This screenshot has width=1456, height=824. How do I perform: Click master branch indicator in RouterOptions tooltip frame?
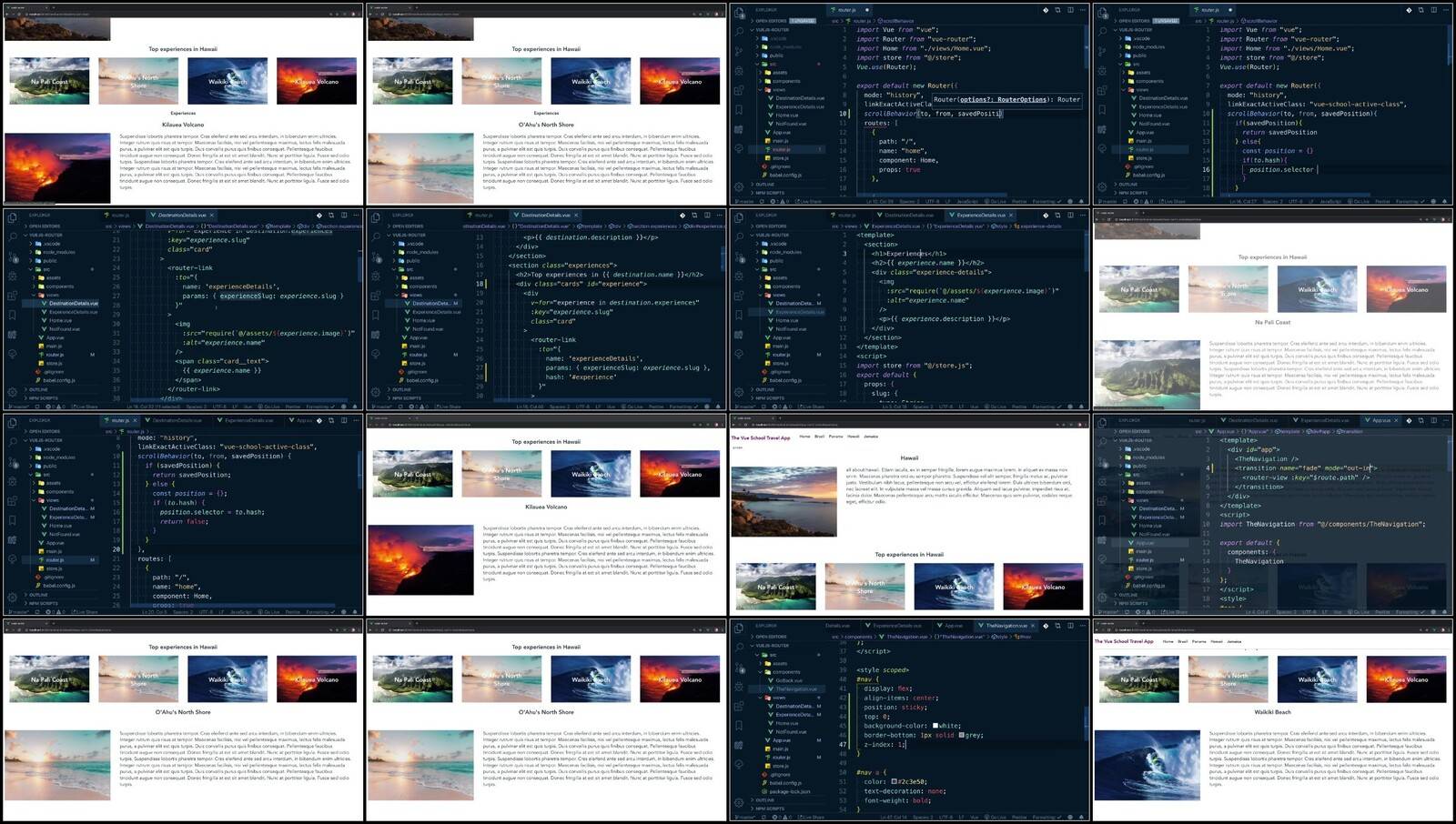tap(744, 202)
